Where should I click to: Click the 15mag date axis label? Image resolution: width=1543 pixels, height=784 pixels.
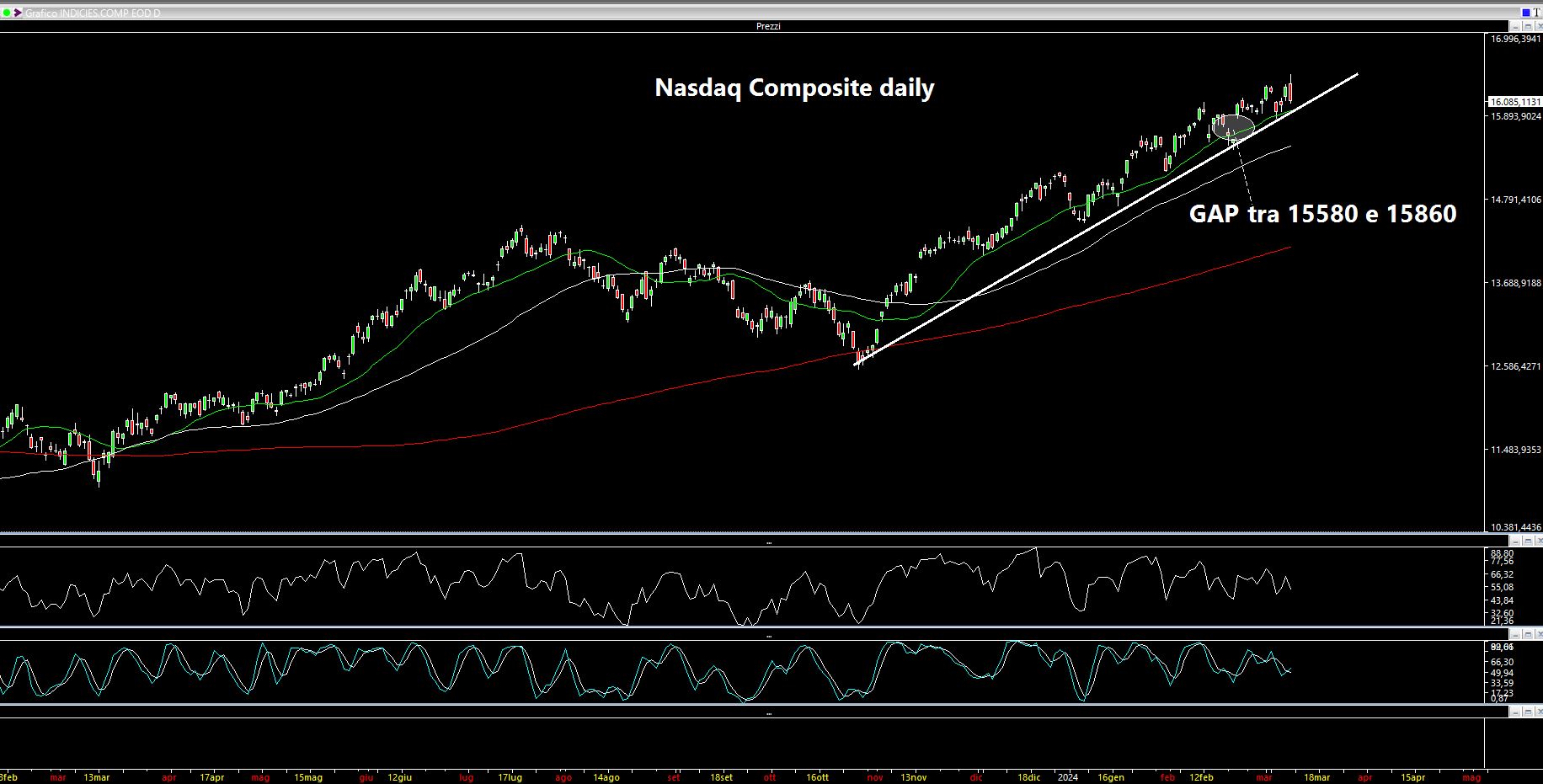[x=307, y=777]
